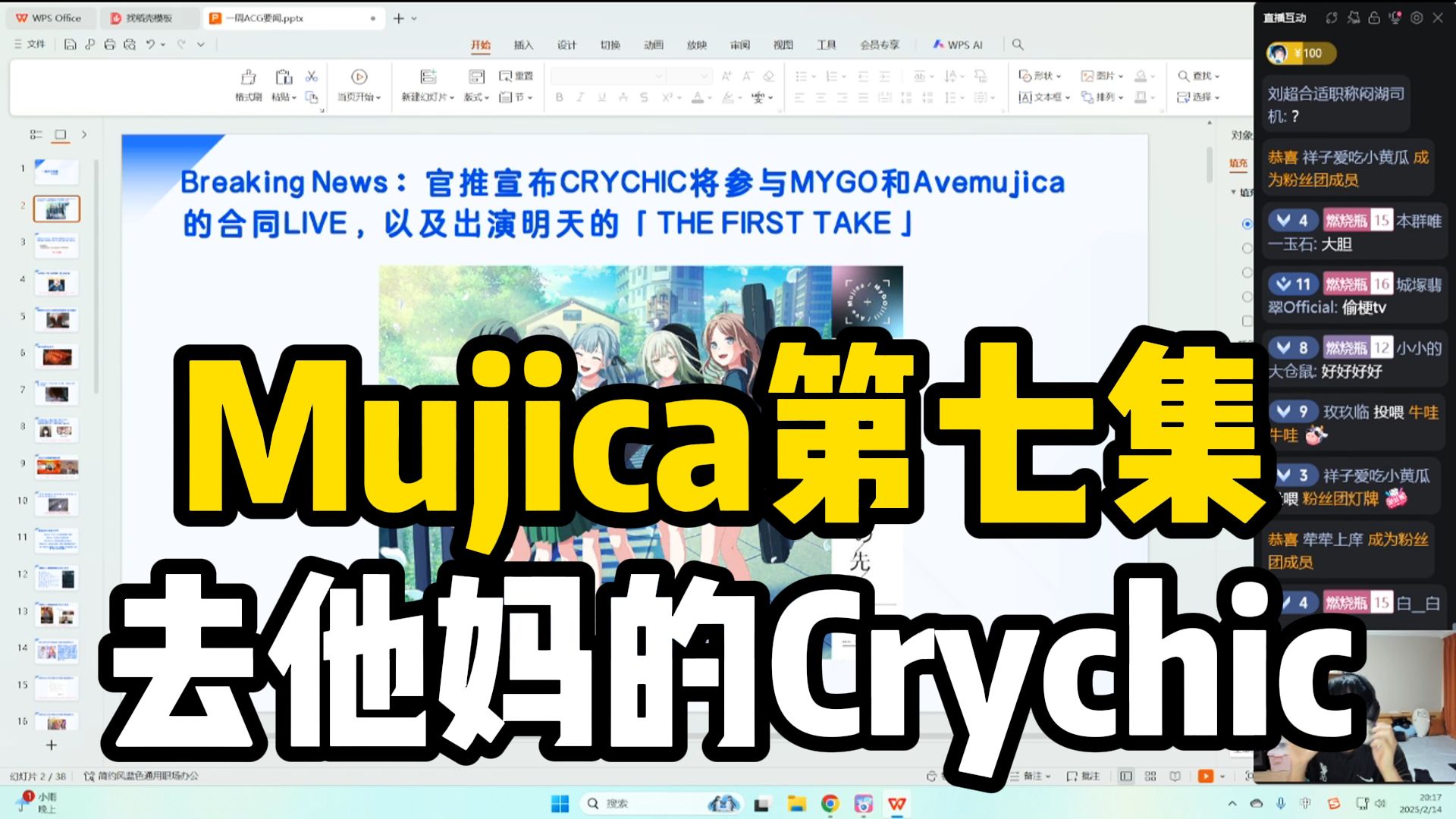Select the first fill radio button in the object pane
The image size is (1456, 819).
coord(1247,224)
